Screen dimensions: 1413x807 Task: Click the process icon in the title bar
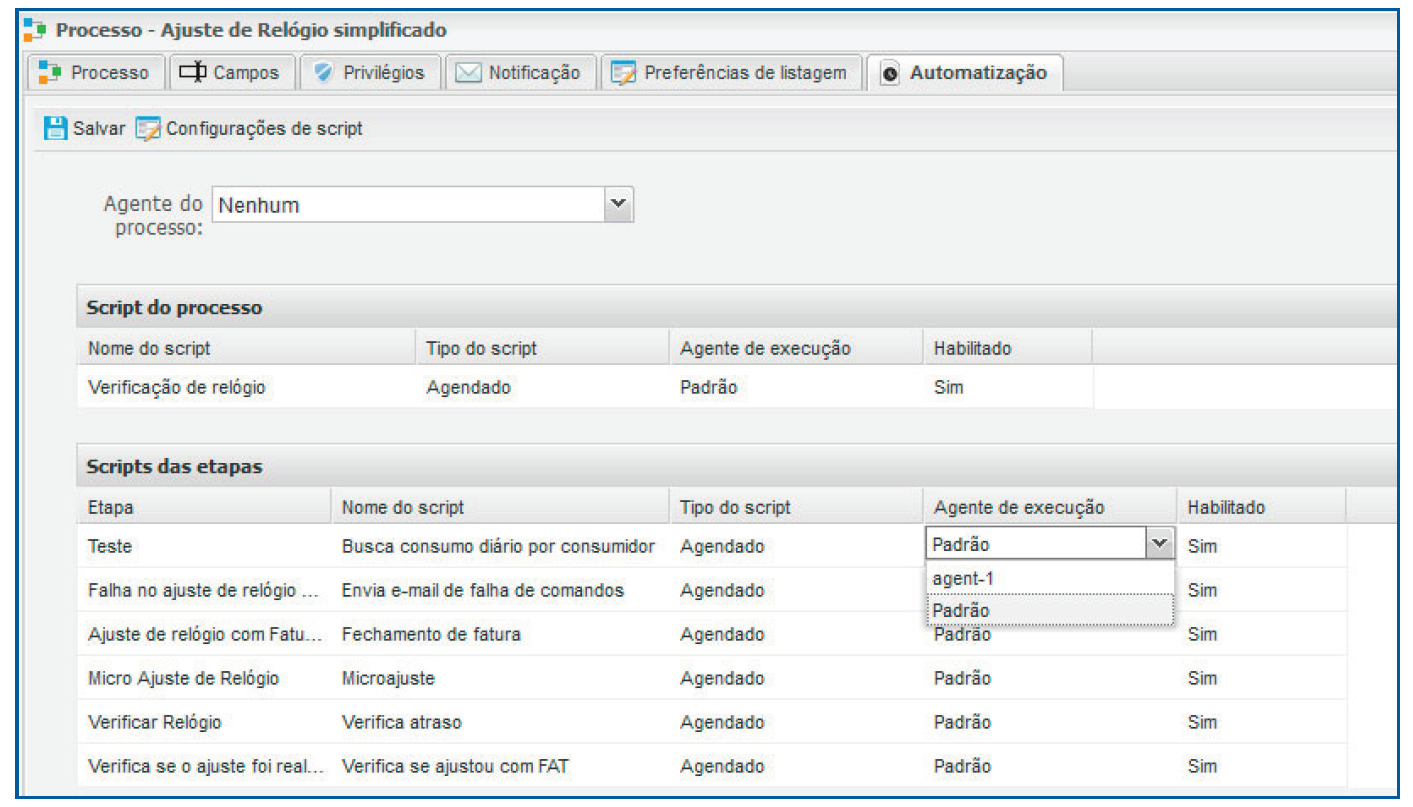pos(35,31)
